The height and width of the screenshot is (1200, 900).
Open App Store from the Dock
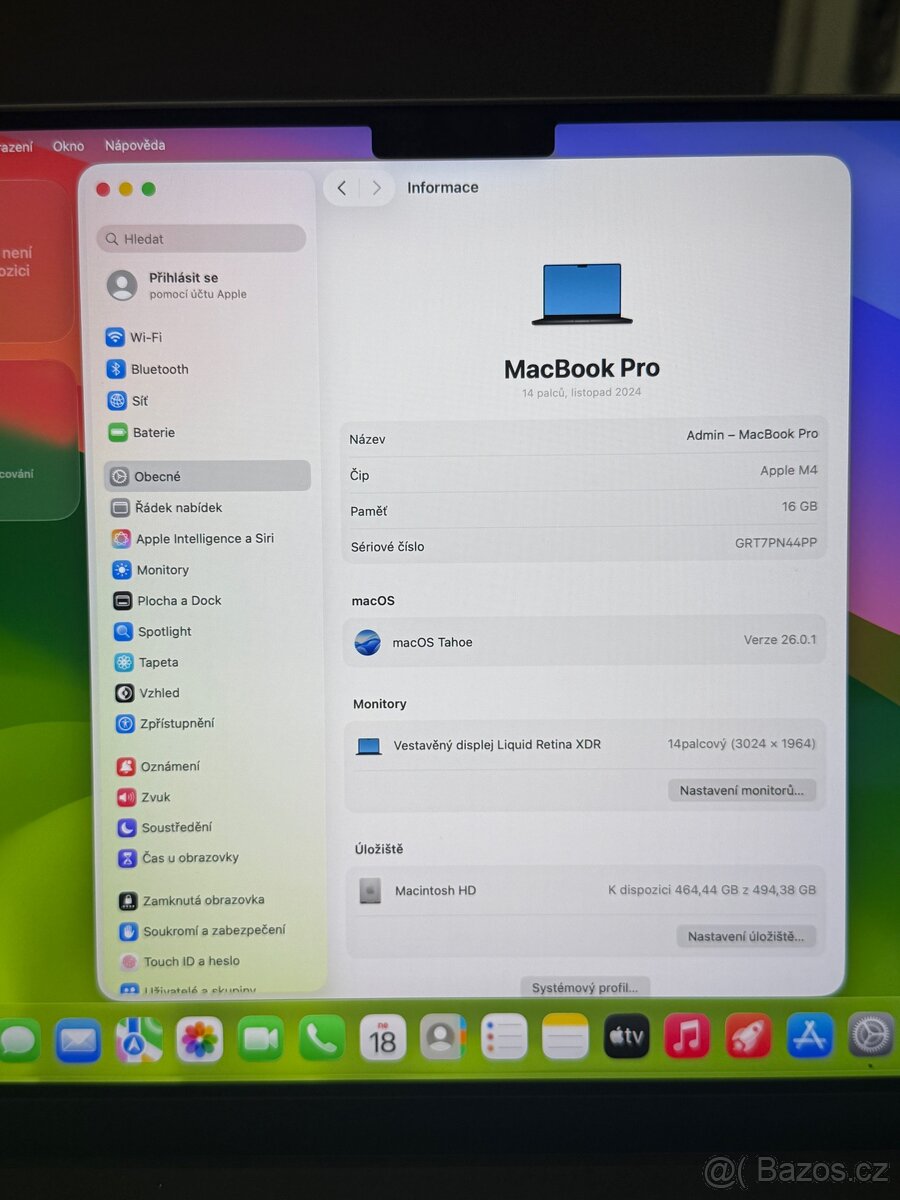pos(810,1036)
